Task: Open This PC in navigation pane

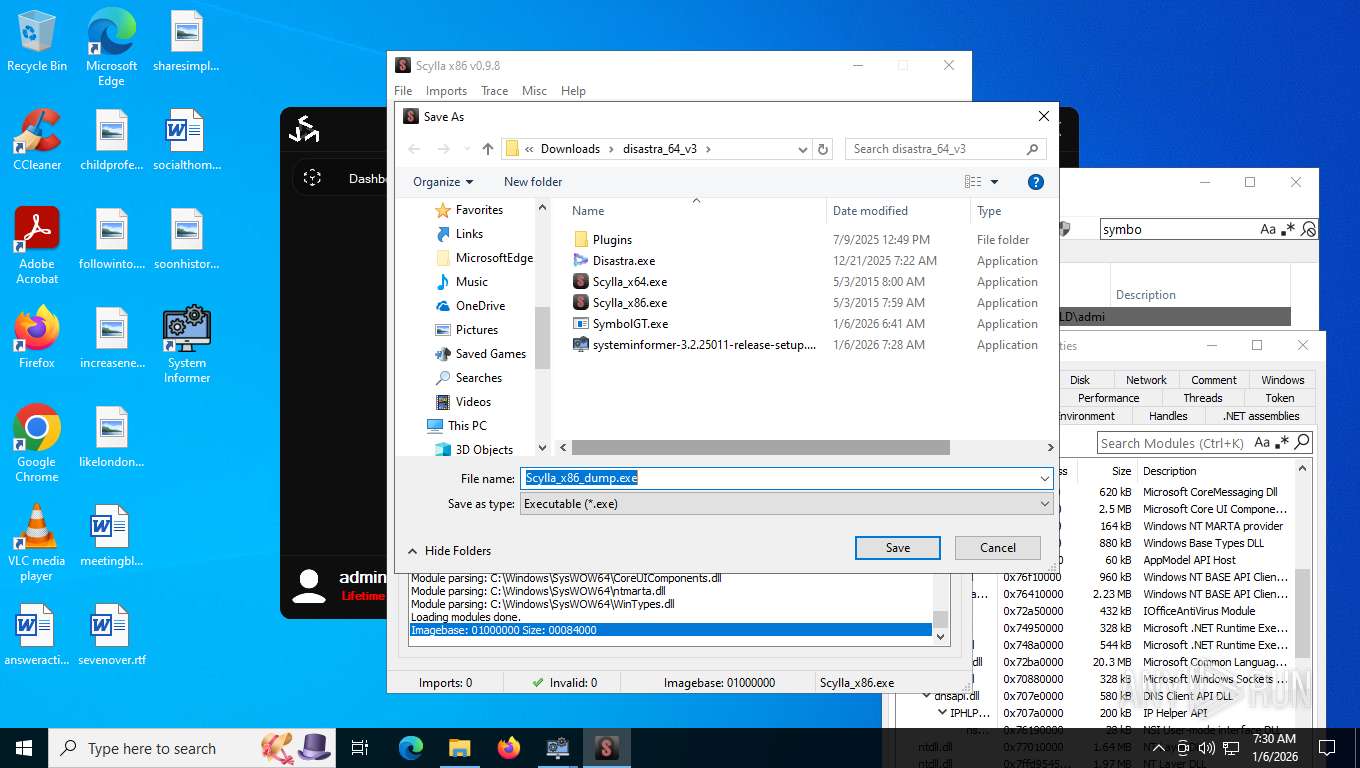Action: click(x=467, y=426)
